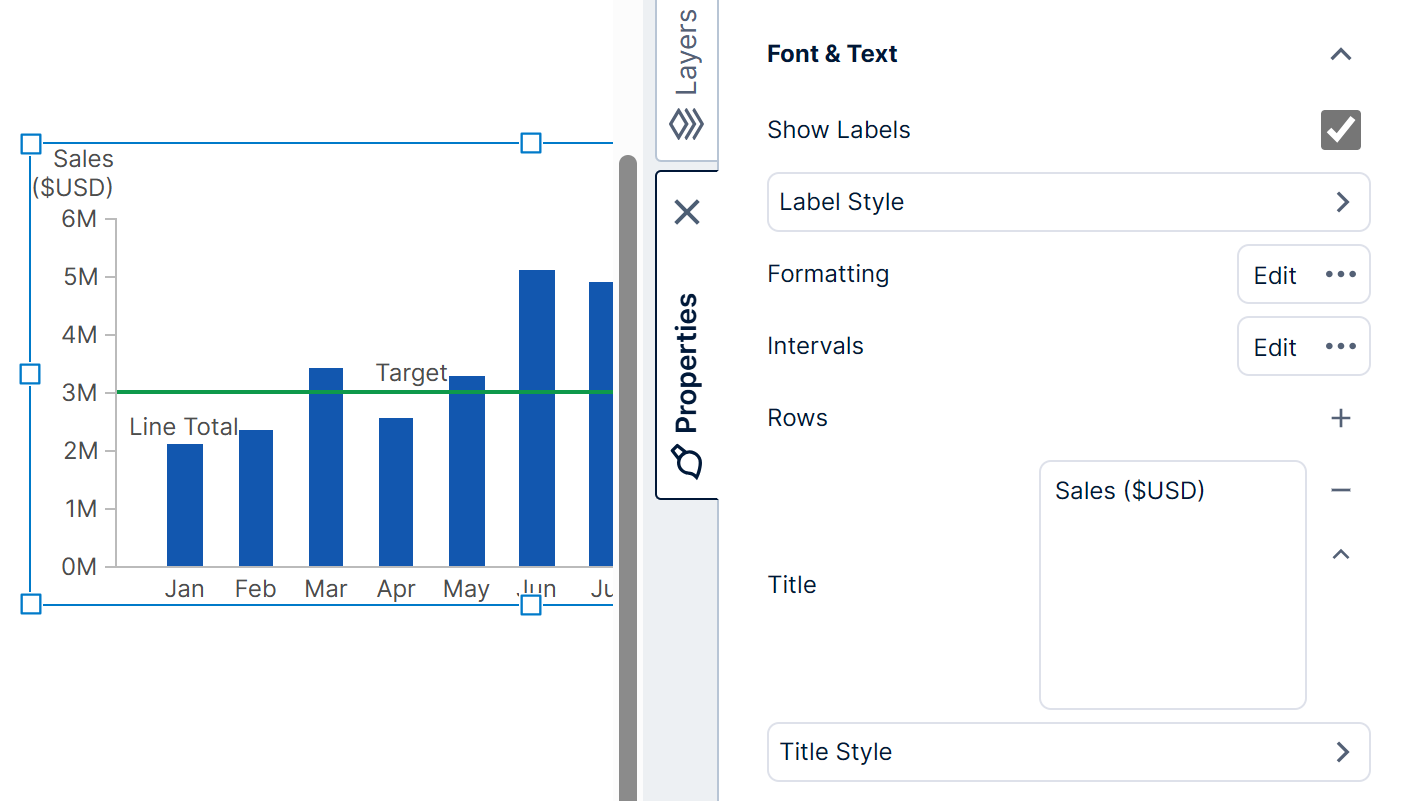The image size is (1417, 801).
Task: Add a row with the plus icon
Action: pos(1340,418)
